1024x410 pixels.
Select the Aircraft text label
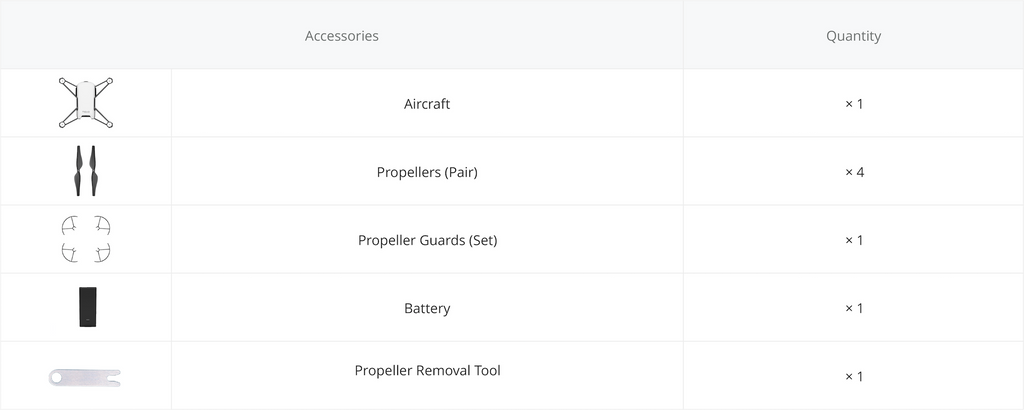pyautogui.click(x=427, y=104)
